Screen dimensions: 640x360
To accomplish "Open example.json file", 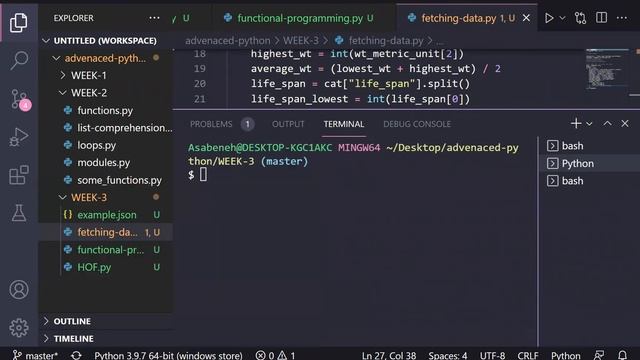I will pos(107,215).
